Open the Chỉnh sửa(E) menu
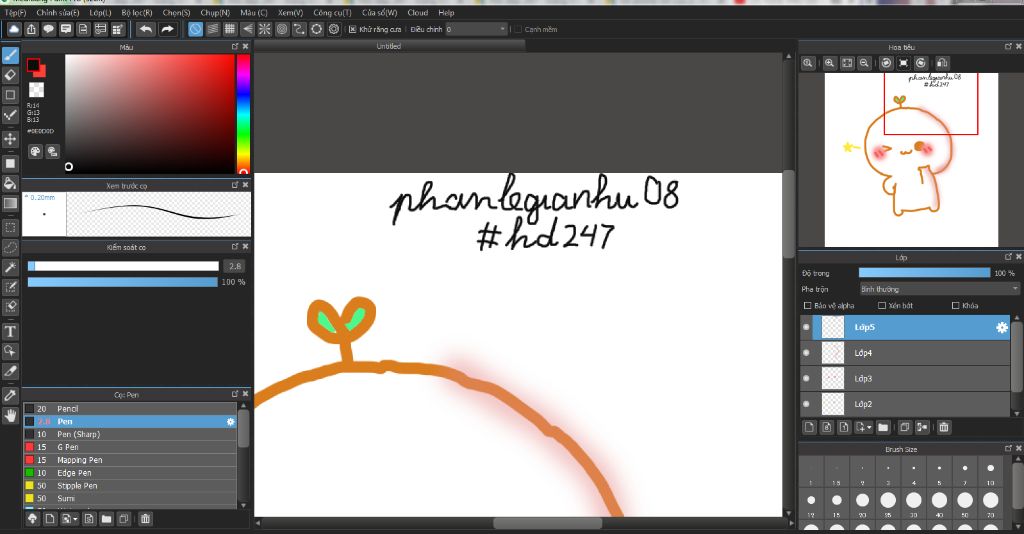Viewport: 1024px width, 534px height. pos(57,12)
